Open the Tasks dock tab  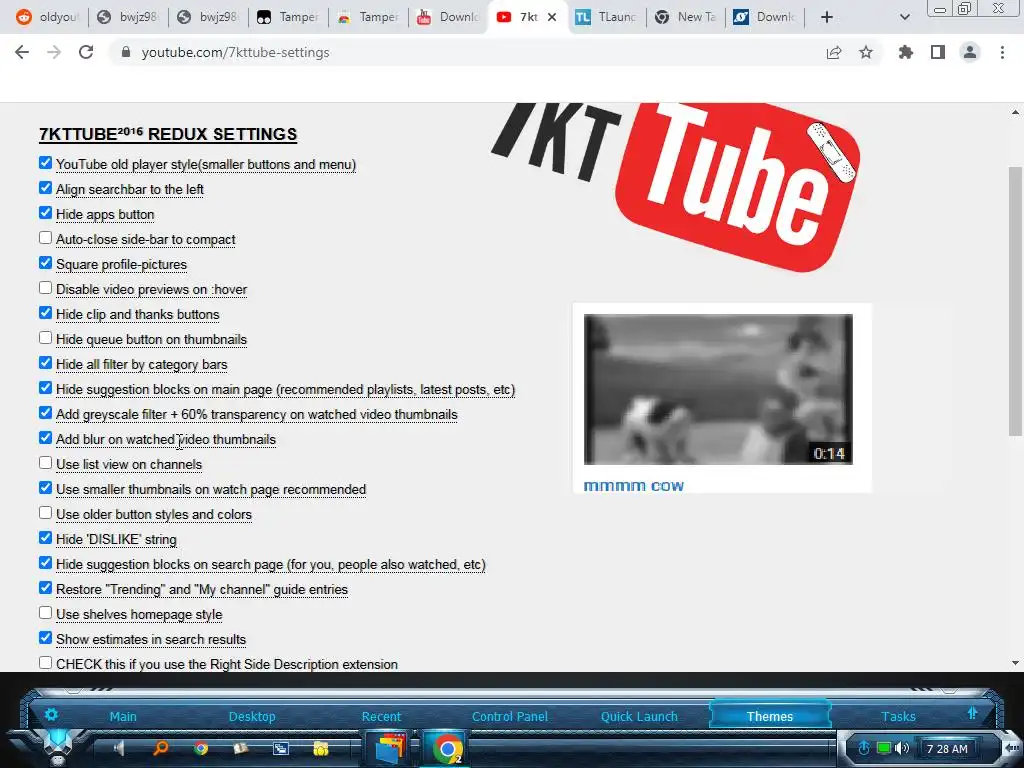pyautogui.click(x=899, y=716)
